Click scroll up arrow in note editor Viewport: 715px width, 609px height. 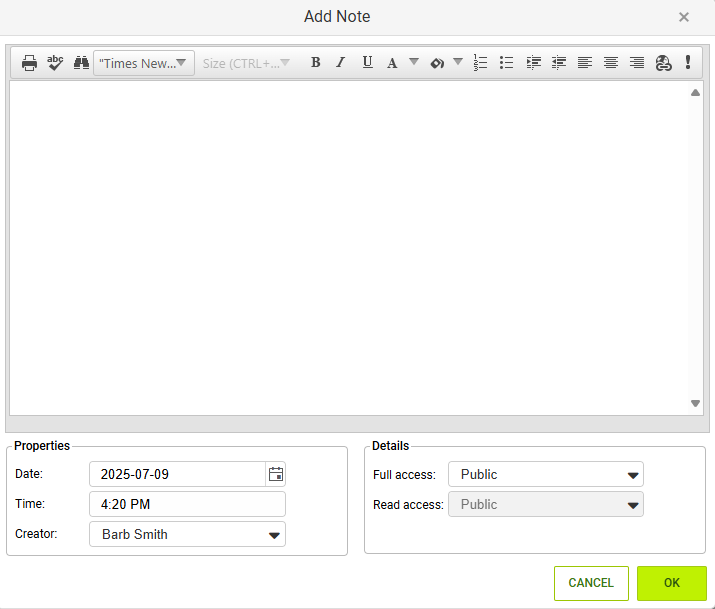pos(695,93)
